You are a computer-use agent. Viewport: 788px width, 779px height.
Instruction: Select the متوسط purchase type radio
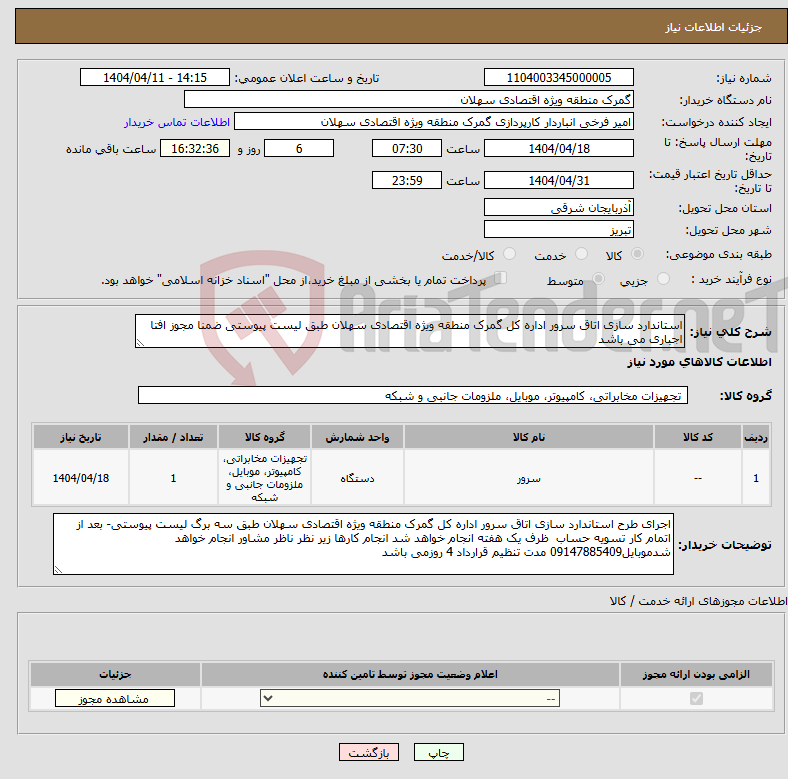coord(598,278)
